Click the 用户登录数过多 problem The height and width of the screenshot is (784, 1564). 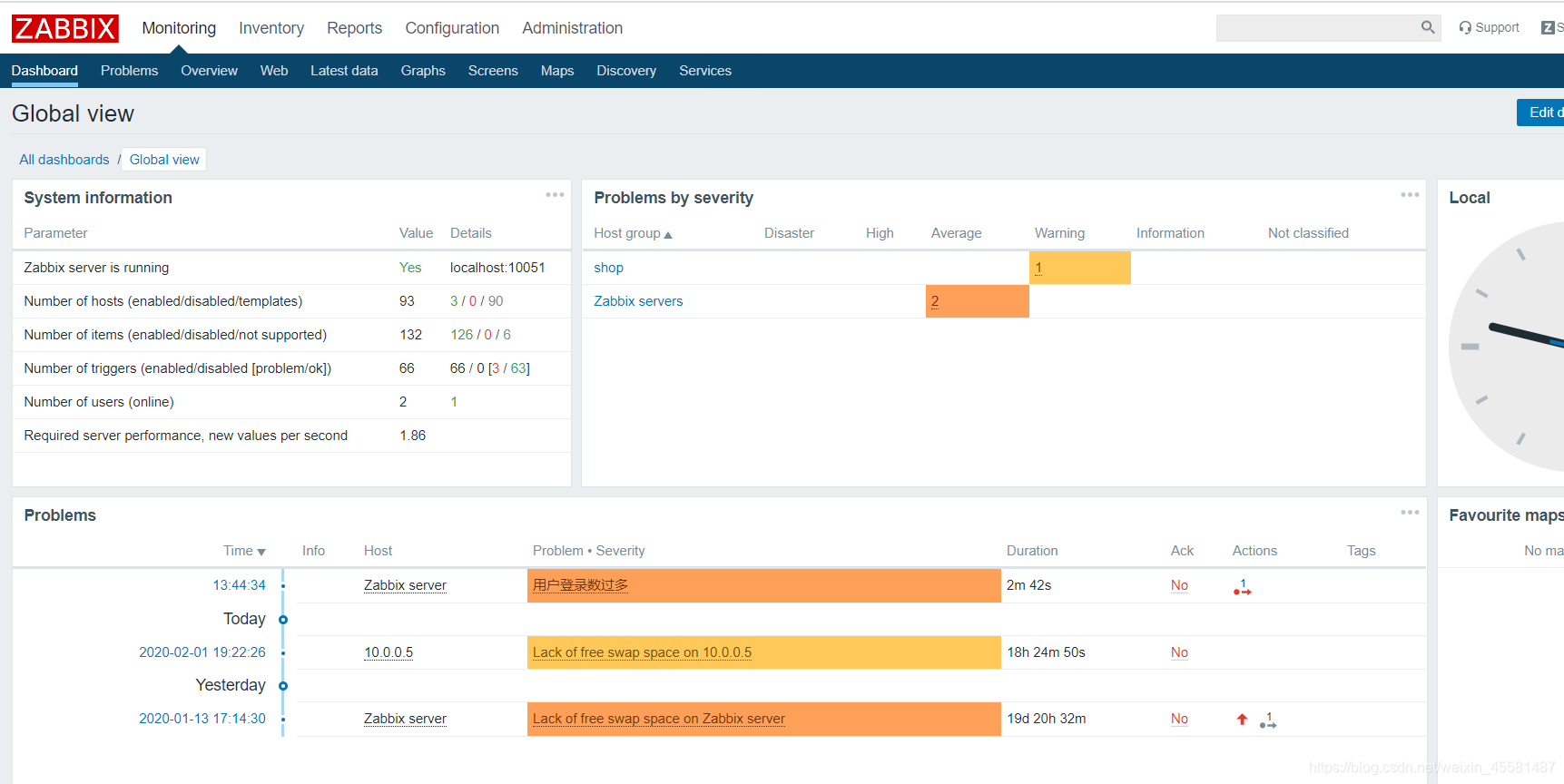581,585
